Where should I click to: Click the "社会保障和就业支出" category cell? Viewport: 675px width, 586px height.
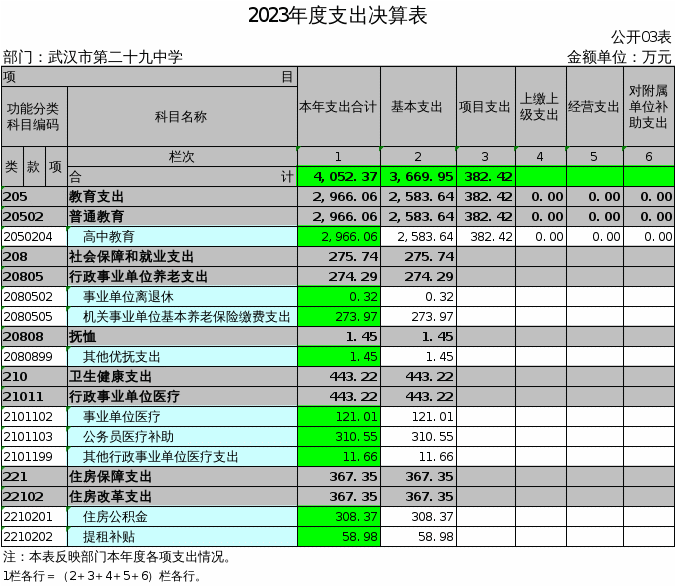click(x=181, y=257)
